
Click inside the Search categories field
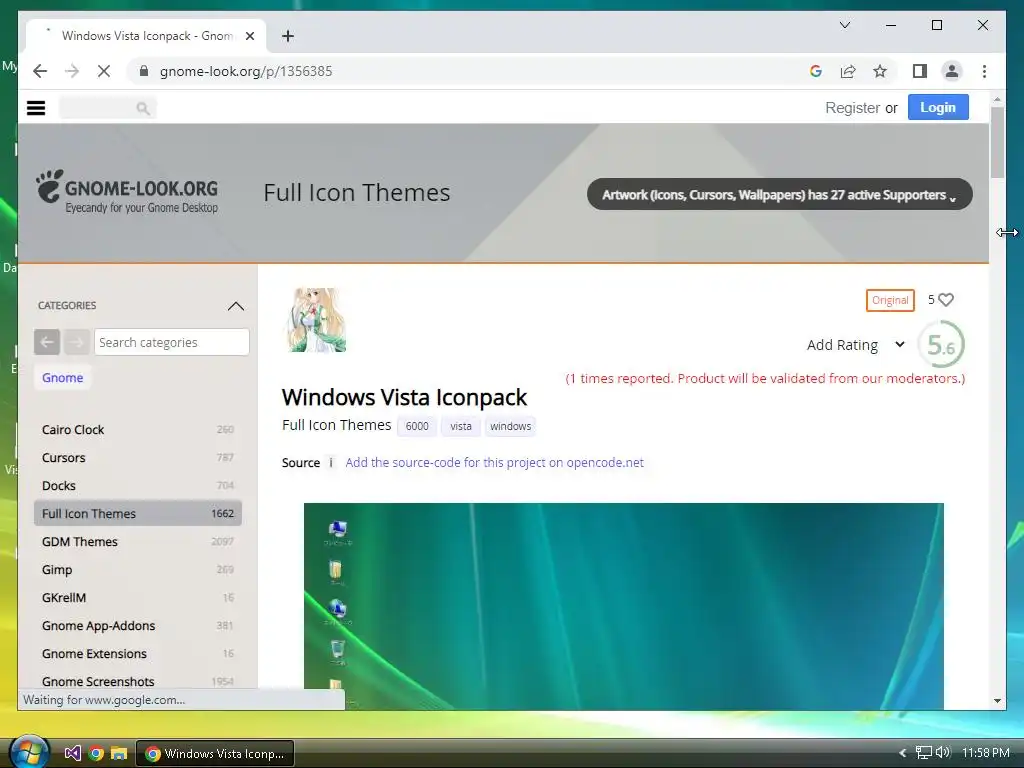(x=172, y=342)
